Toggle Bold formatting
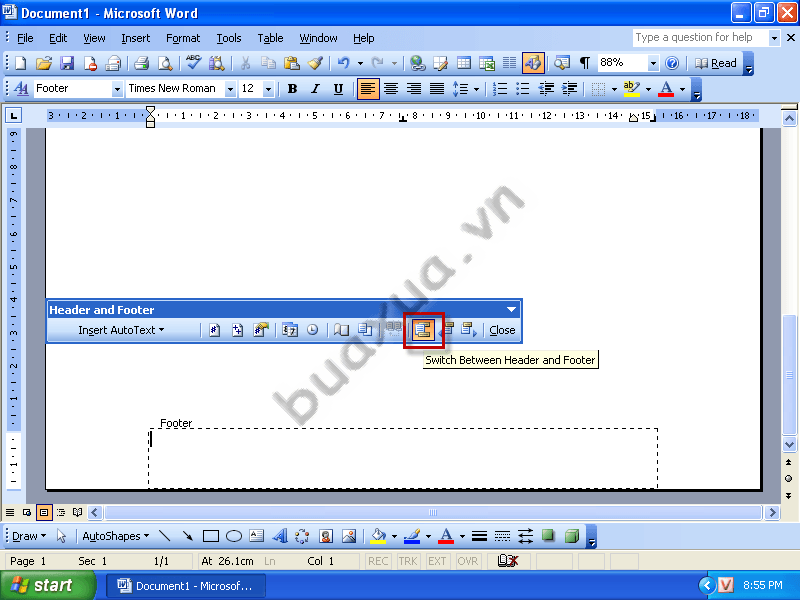Screen dimensions: 800x600 pos(292,89)
